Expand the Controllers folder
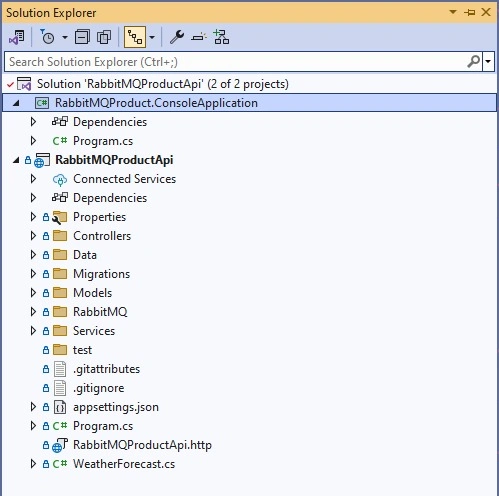Image resolution: width=499 pixels, height=496 pixels. coord(33,236)
